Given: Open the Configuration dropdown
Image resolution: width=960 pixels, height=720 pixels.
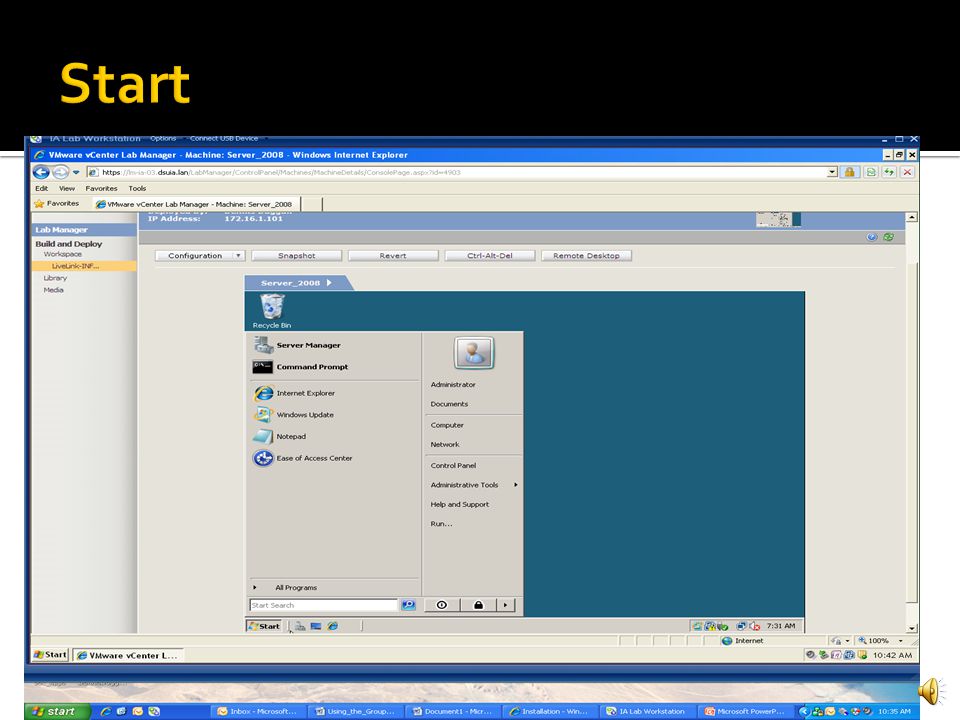Looking at the screenshot, I should point(200,255).
